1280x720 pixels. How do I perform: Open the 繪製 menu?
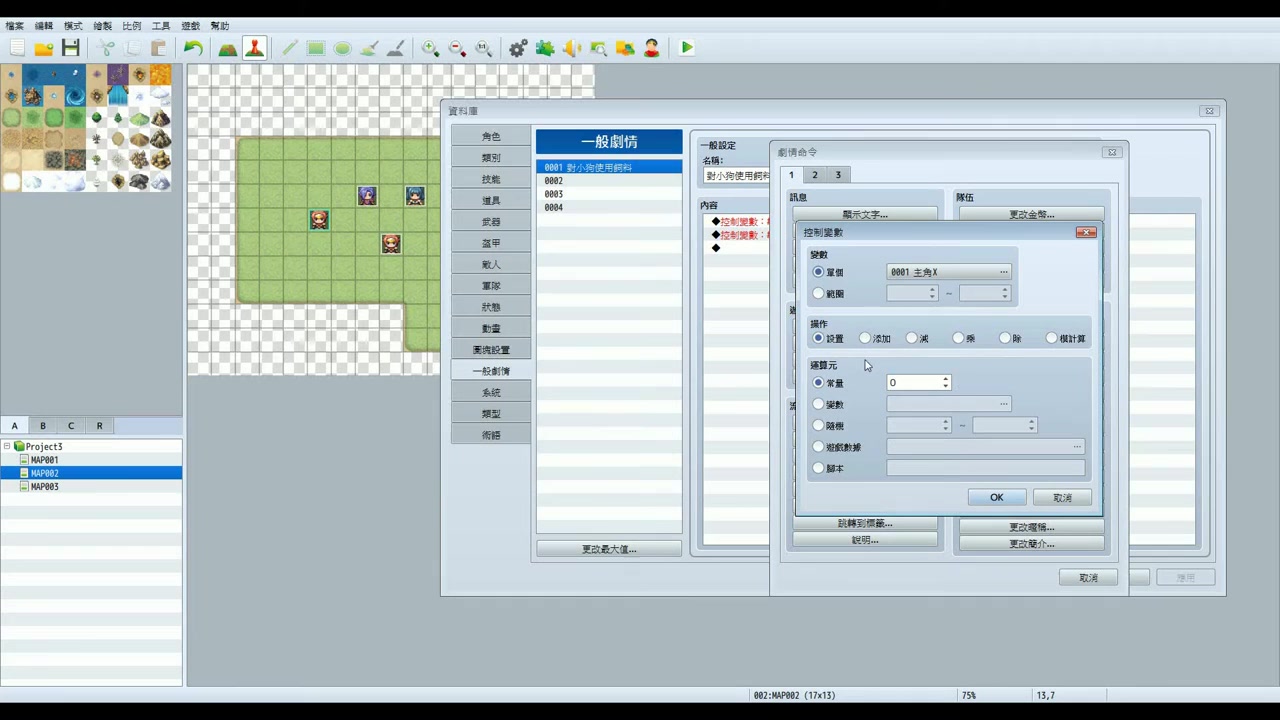tap(102, 26)
